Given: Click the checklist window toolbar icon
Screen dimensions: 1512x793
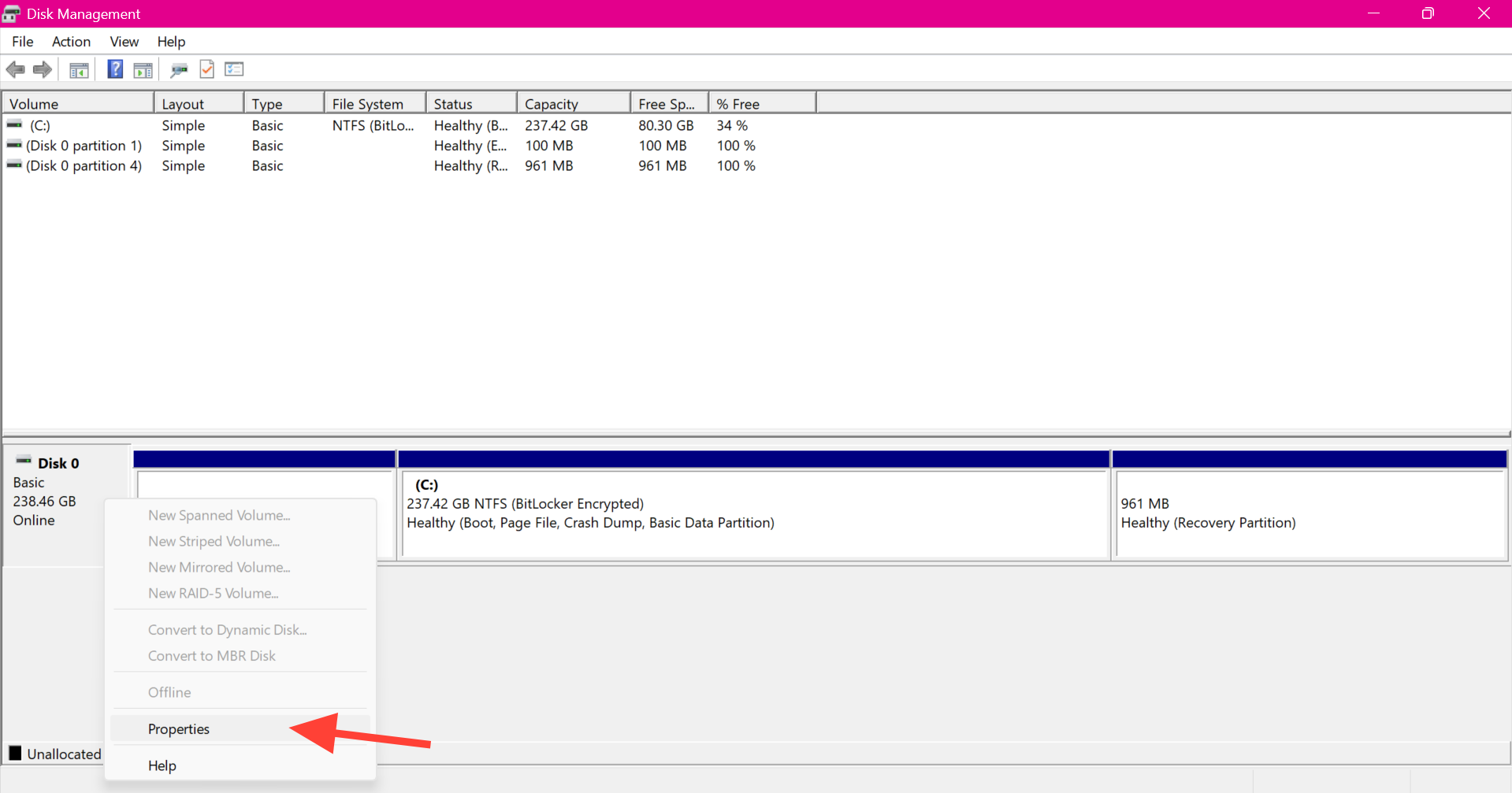Looking at the screenshot, I should [234, 69].
